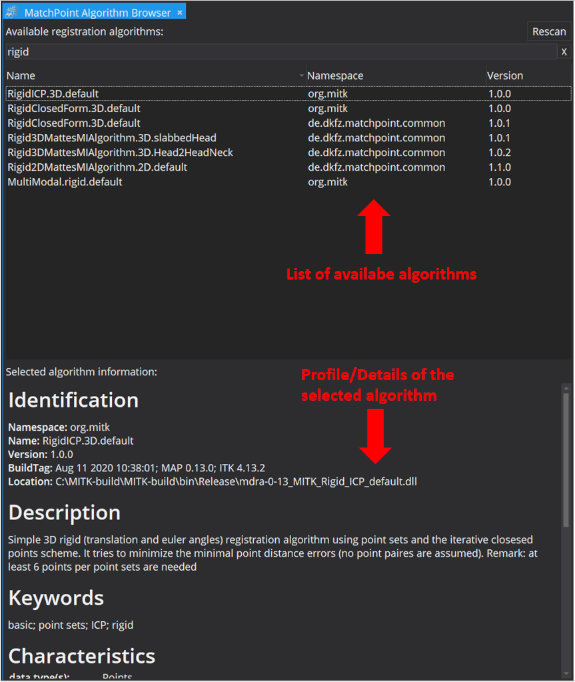Select Rigid2DMattesMIAlgorithm.2D.default entry
This screenshot has width=575, height=682.
[x=288, y=167]
